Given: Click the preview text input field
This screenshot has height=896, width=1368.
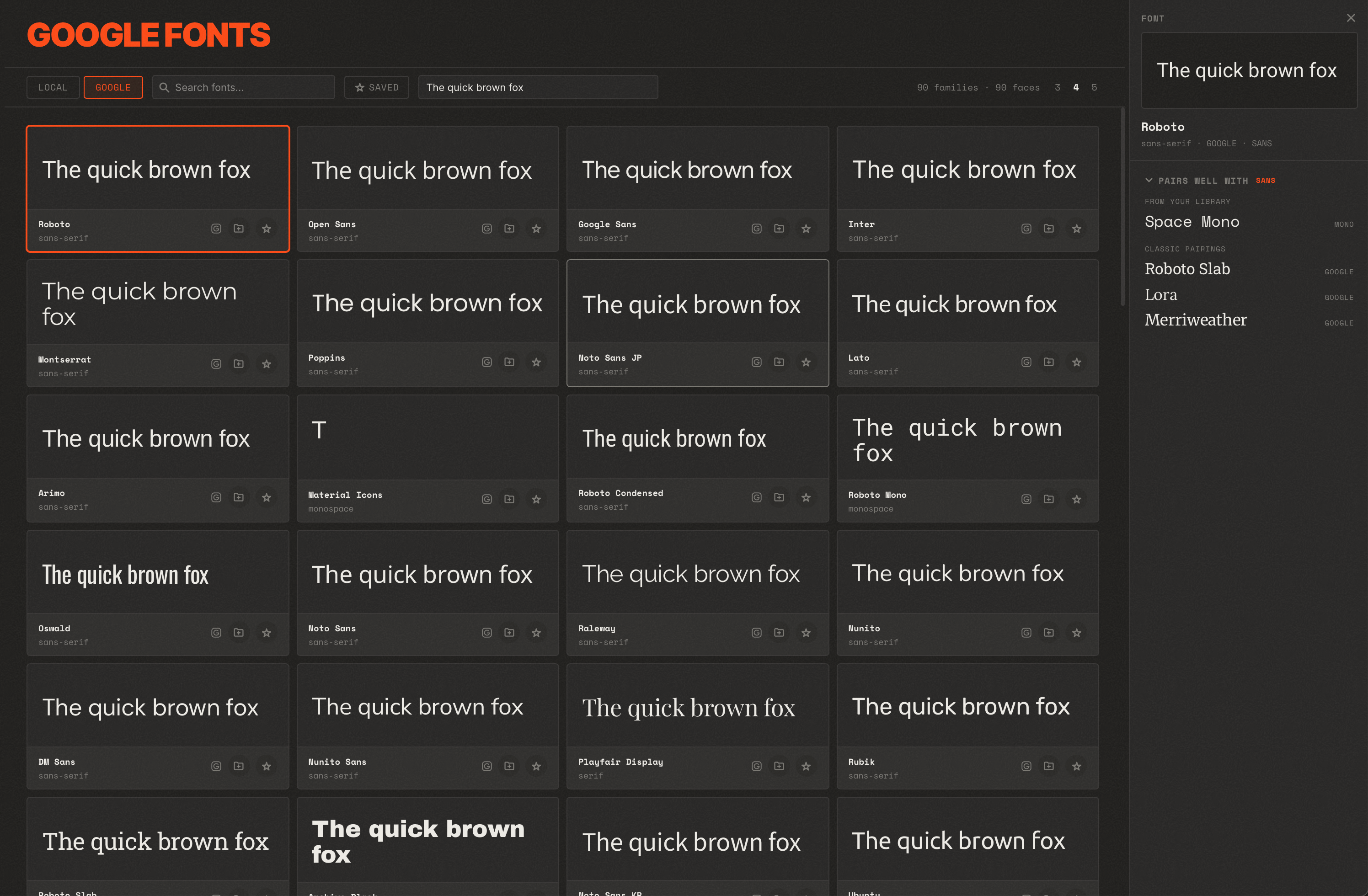Looking at the screenshot, I should (x=538, y=87).
